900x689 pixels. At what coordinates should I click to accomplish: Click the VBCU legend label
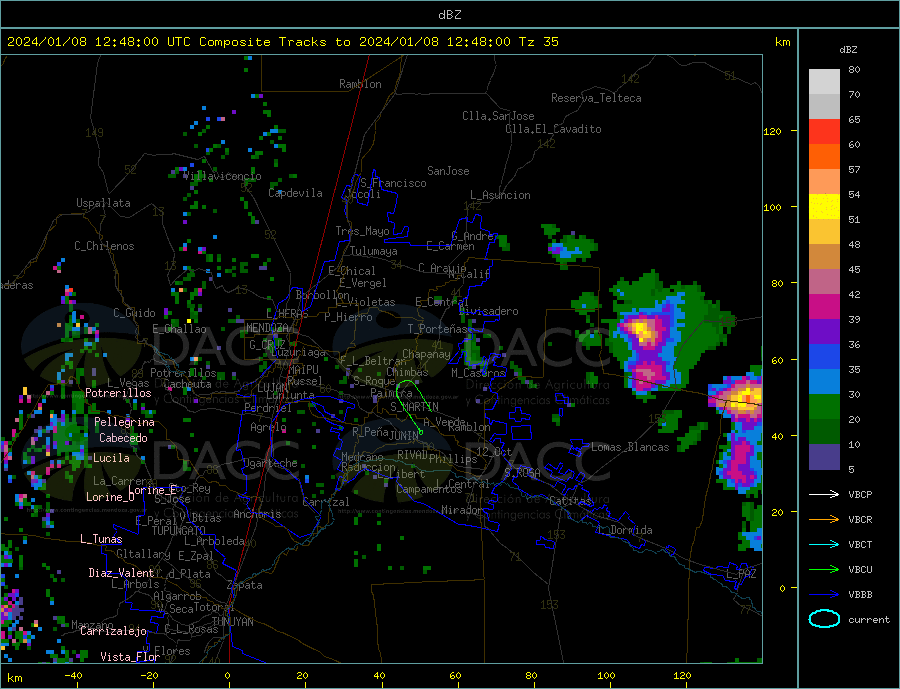tap(860, 570)
